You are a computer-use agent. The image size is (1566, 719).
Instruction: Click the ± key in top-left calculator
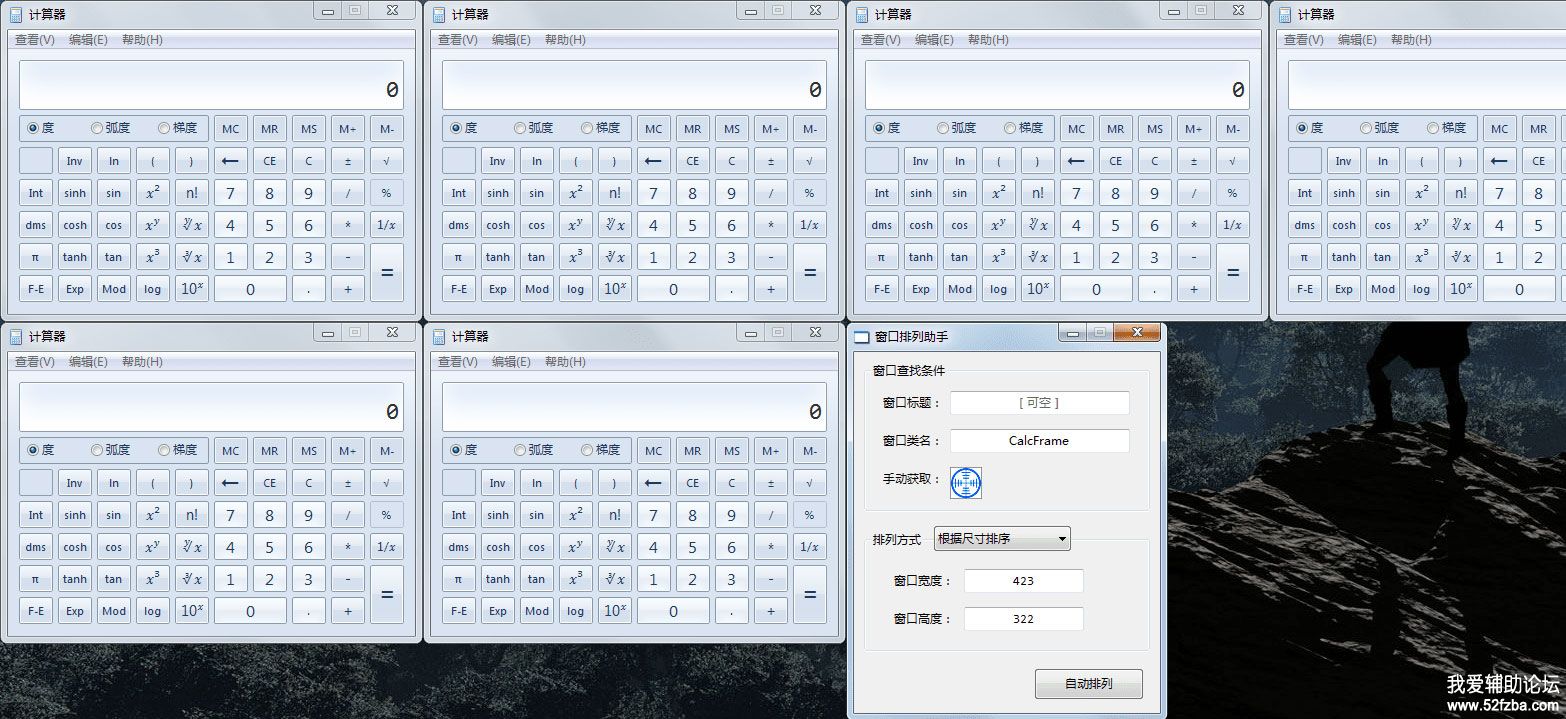click(x=347, y=161)
